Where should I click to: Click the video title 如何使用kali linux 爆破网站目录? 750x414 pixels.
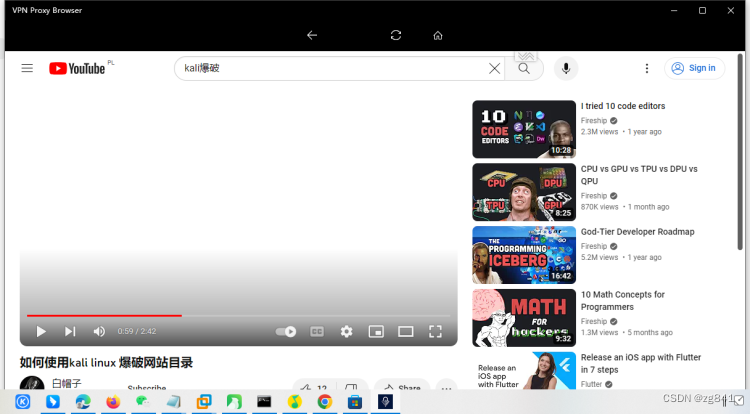(x=106, y=363)
